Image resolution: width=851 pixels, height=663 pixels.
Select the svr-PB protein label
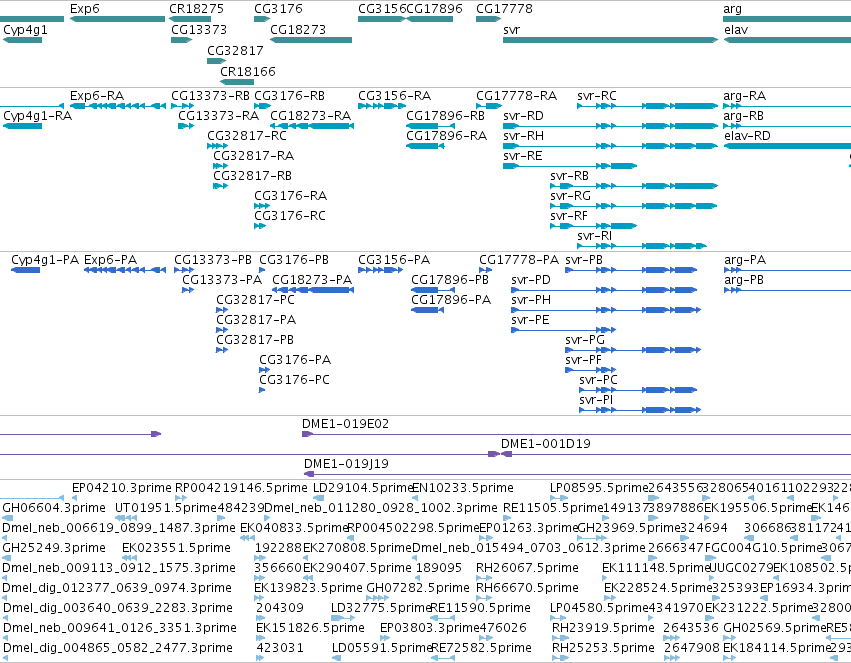point(584,260)
